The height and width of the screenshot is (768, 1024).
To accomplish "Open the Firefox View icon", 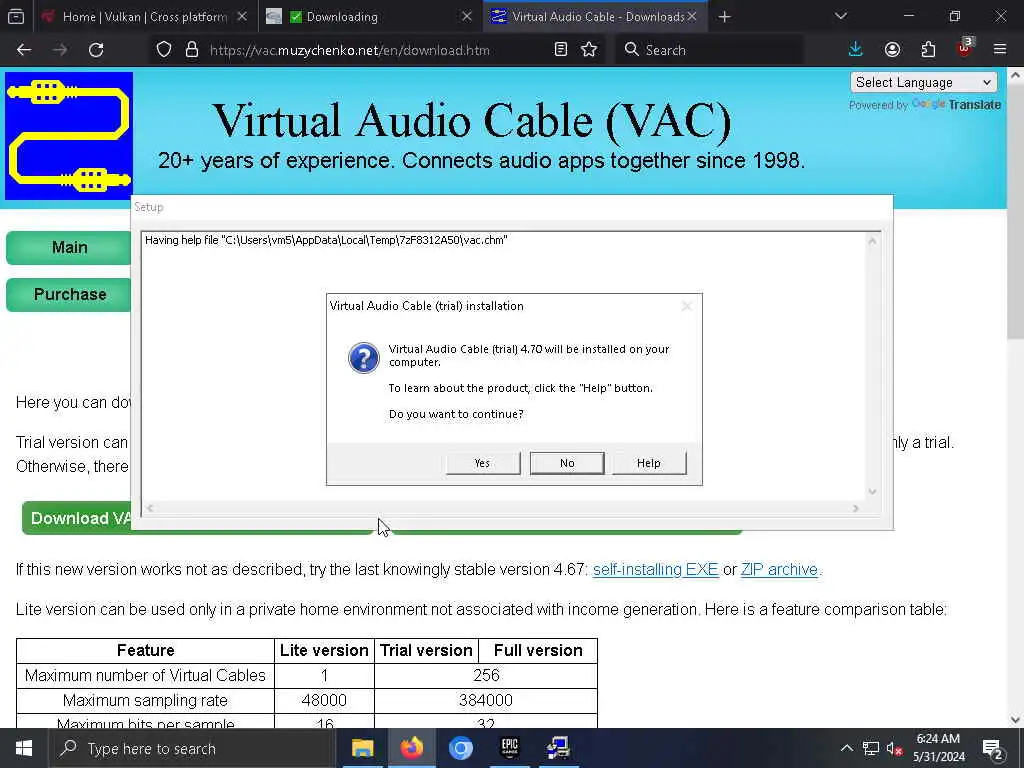I will pyautogui.click(x=16, y=17).
